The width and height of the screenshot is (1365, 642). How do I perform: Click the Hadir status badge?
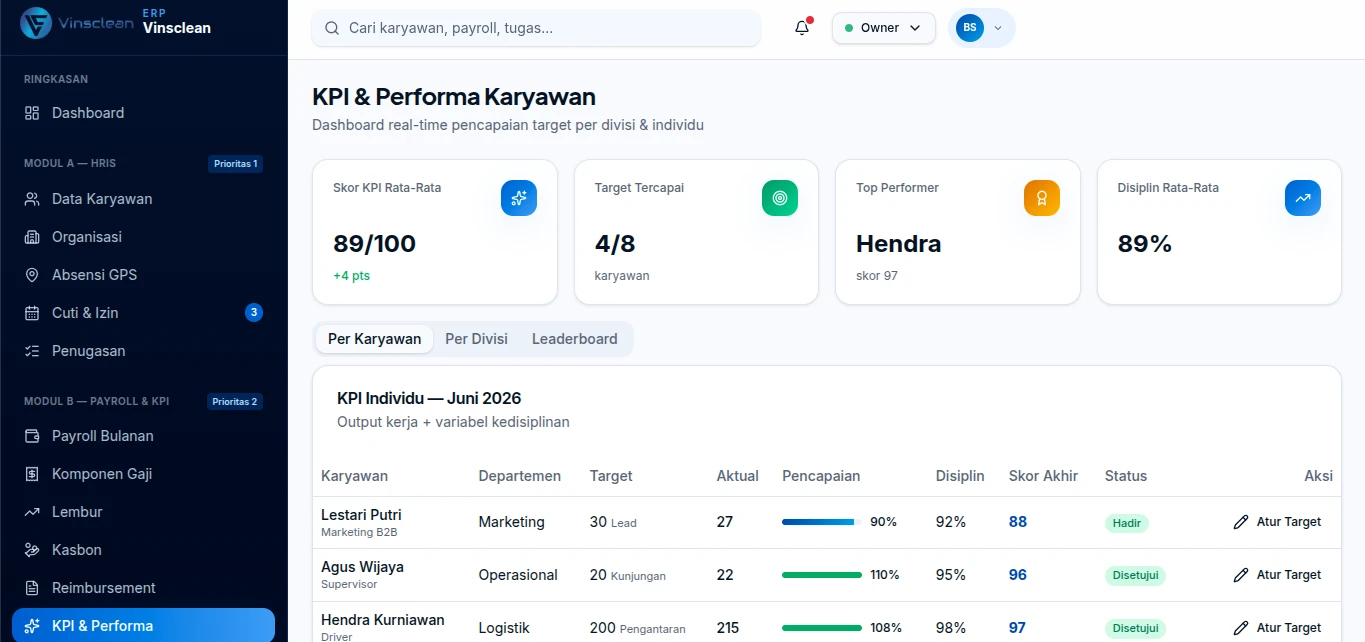[x=1127, y=523]
